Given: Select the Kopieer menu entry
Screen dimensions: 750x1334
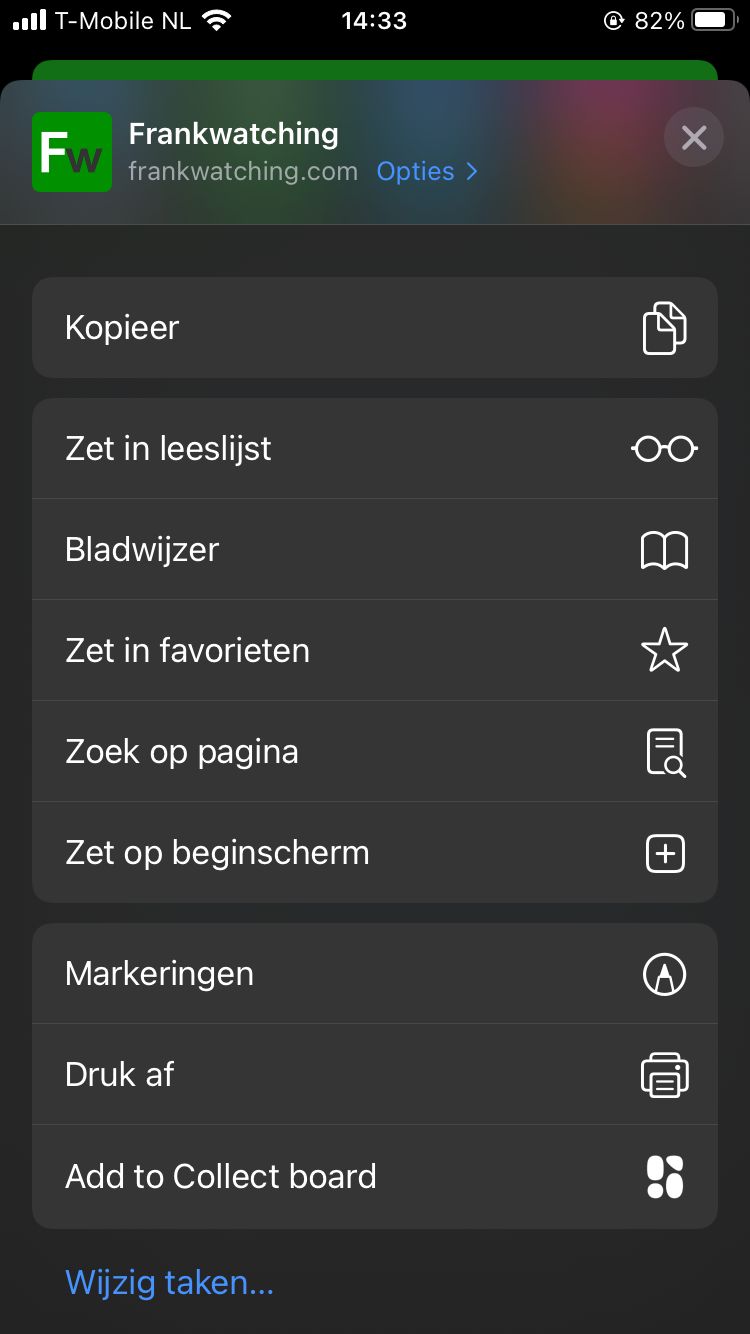Looking at the screenshot, I should 122,328.
